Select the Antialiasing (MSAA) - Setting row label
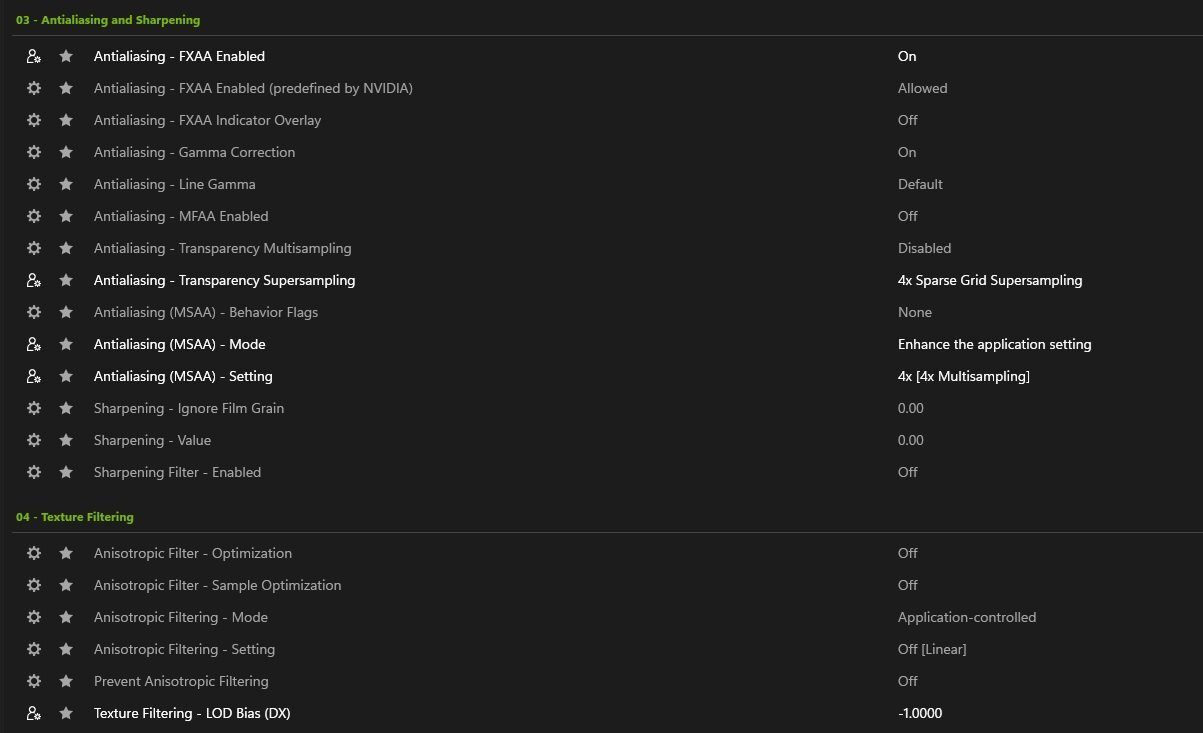1203x733 pixels. coord(183,376)
